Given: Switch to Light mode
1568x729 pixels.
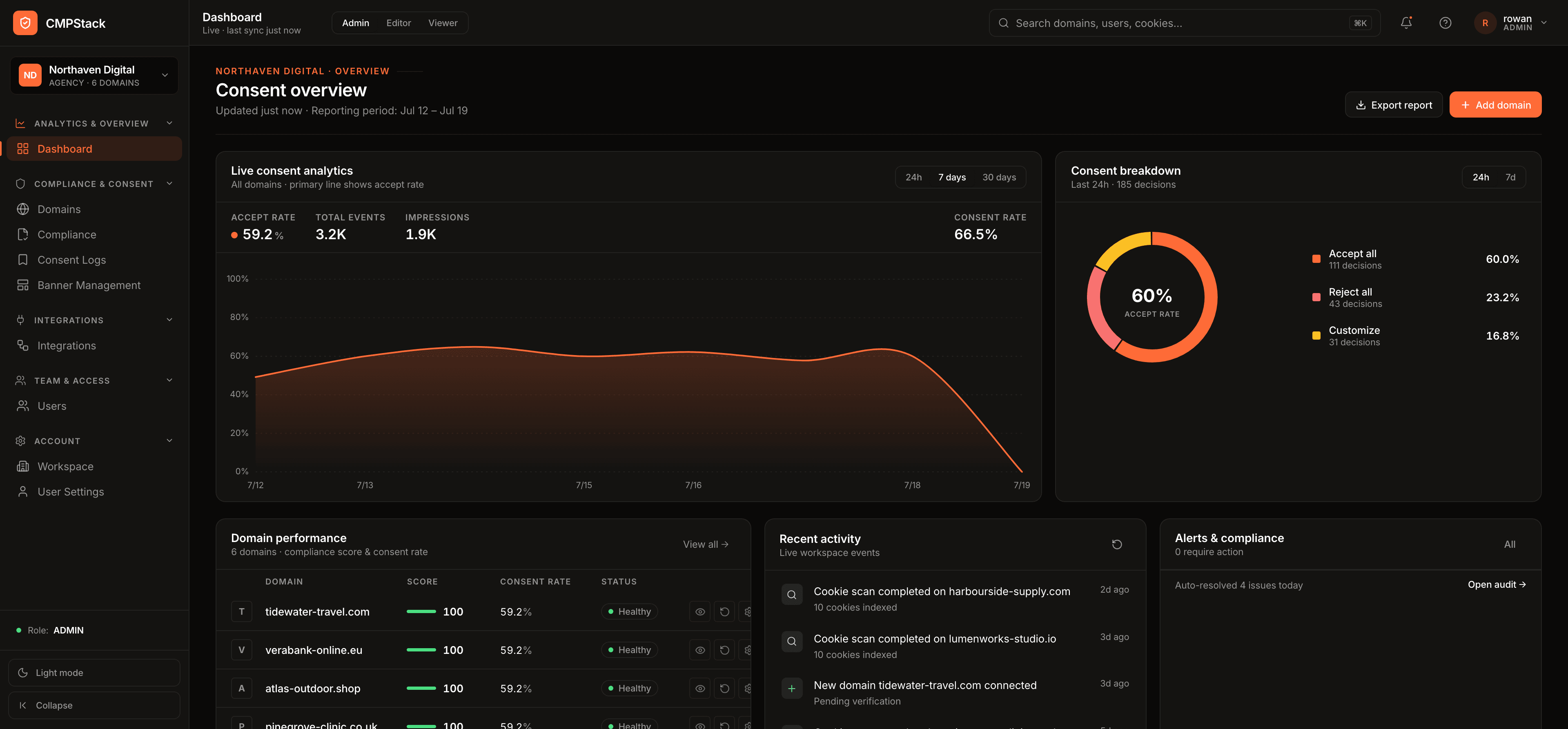Looking at the screenshot, I should (x=94, y=673).
